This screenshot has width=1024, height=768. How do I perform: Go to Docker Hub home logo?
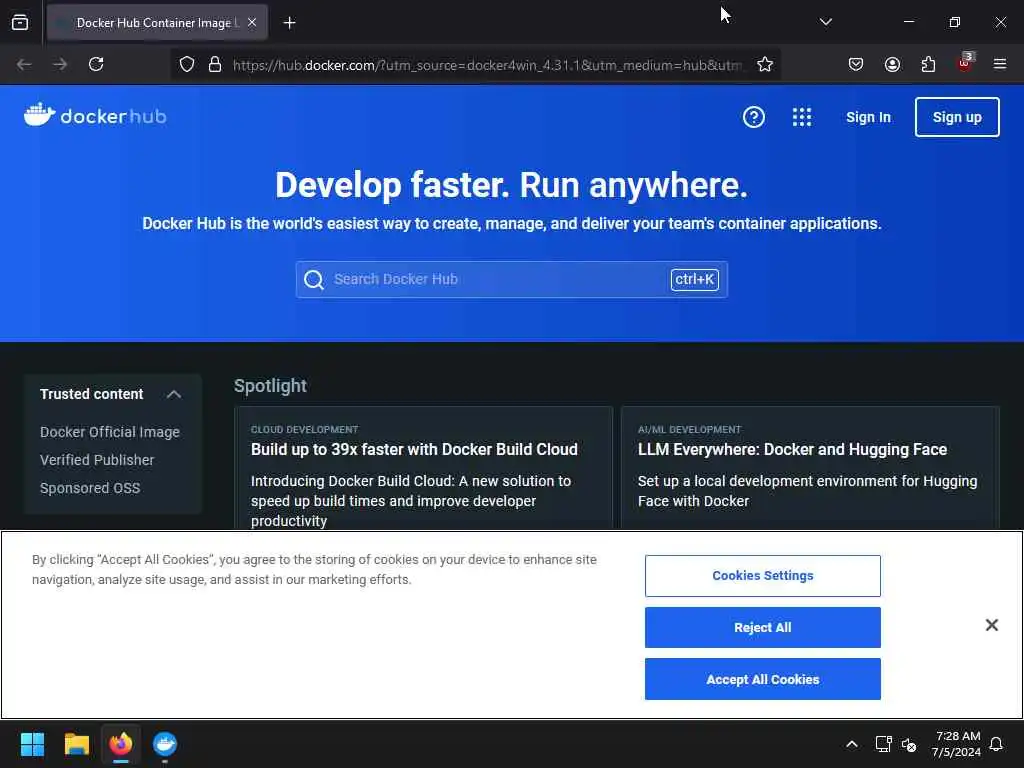[95, 115]
